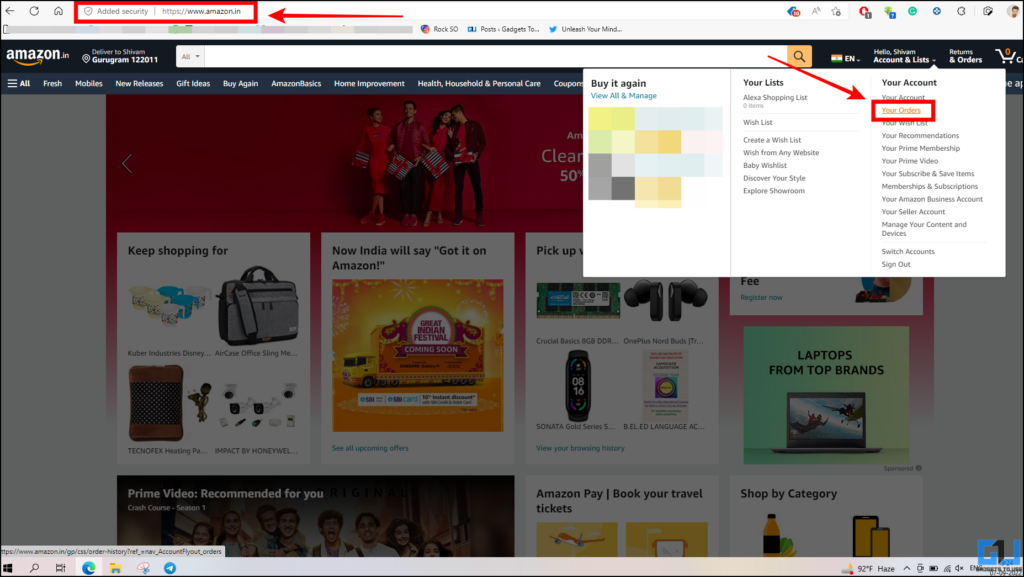Image resolution: width=1024 pixels, height=577 pixels.
Task: Open Task View on the taskbar
Action: tap(60, 568)
